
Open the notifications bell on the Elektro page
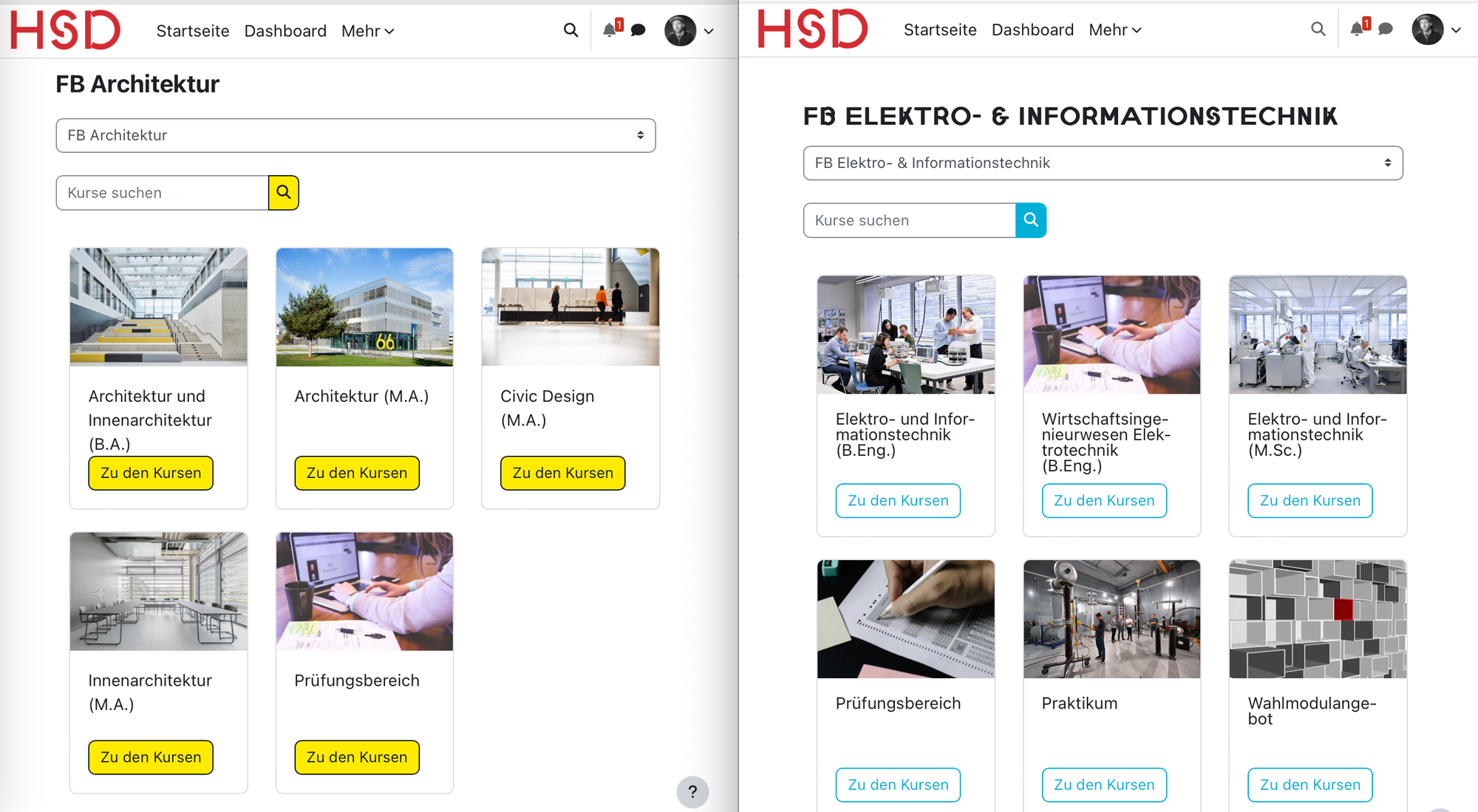point(1357,29)
